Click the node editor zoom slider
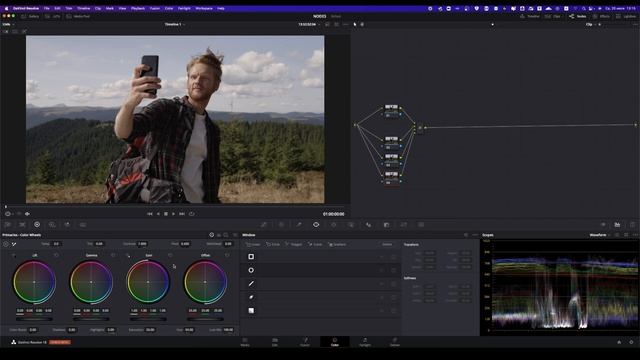Viewport: 640px width, 360px height. click(492, 24)
